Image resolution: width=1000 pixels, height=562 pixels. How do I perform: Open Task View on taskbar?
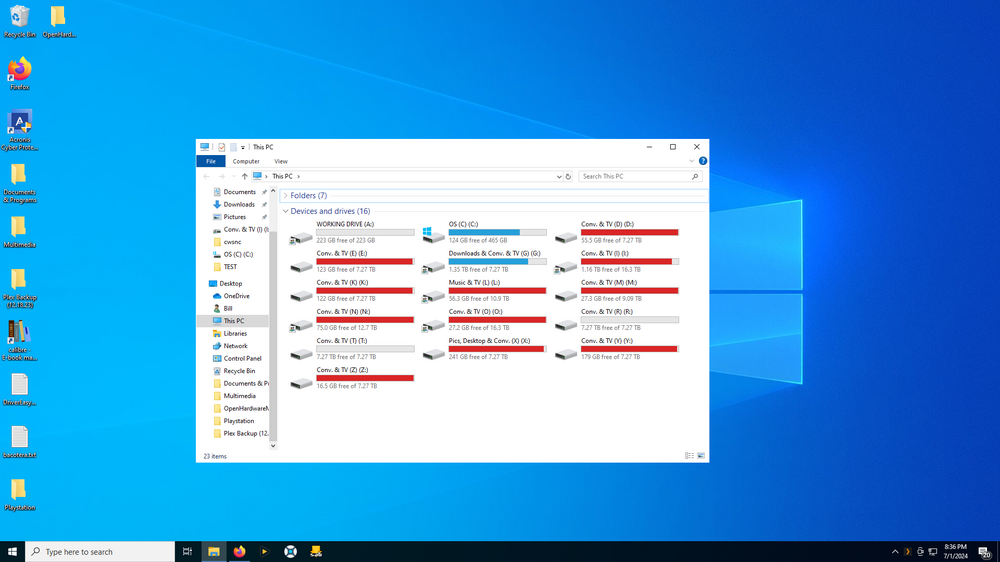coord(188,552)
